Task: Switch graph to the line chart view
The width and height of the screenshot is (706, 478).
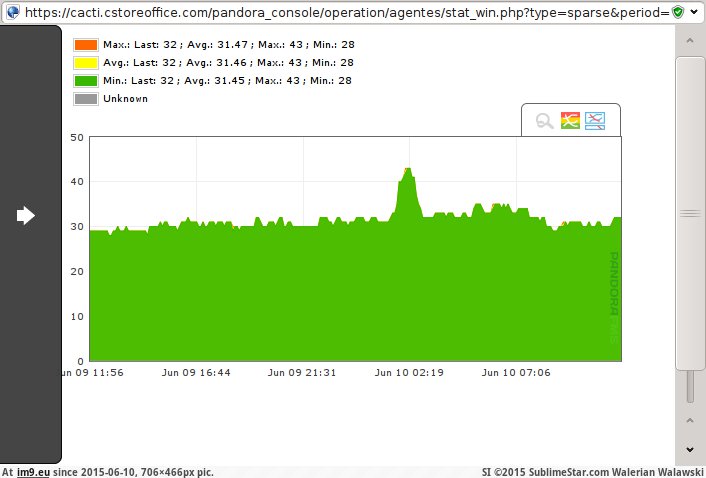Action: click(x=596, y=121)
